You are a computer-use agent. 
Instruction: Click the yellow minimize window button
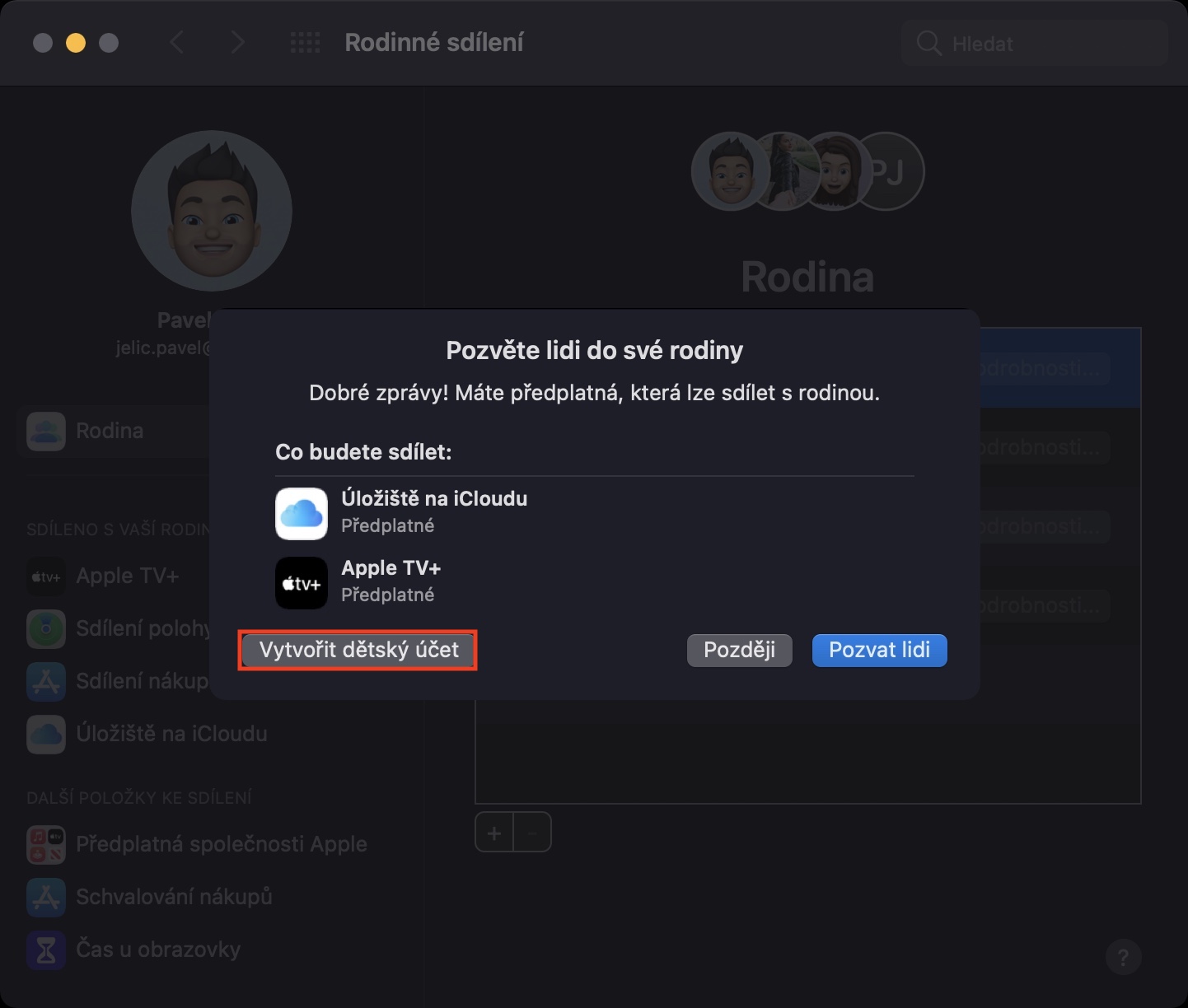[76, 43]
